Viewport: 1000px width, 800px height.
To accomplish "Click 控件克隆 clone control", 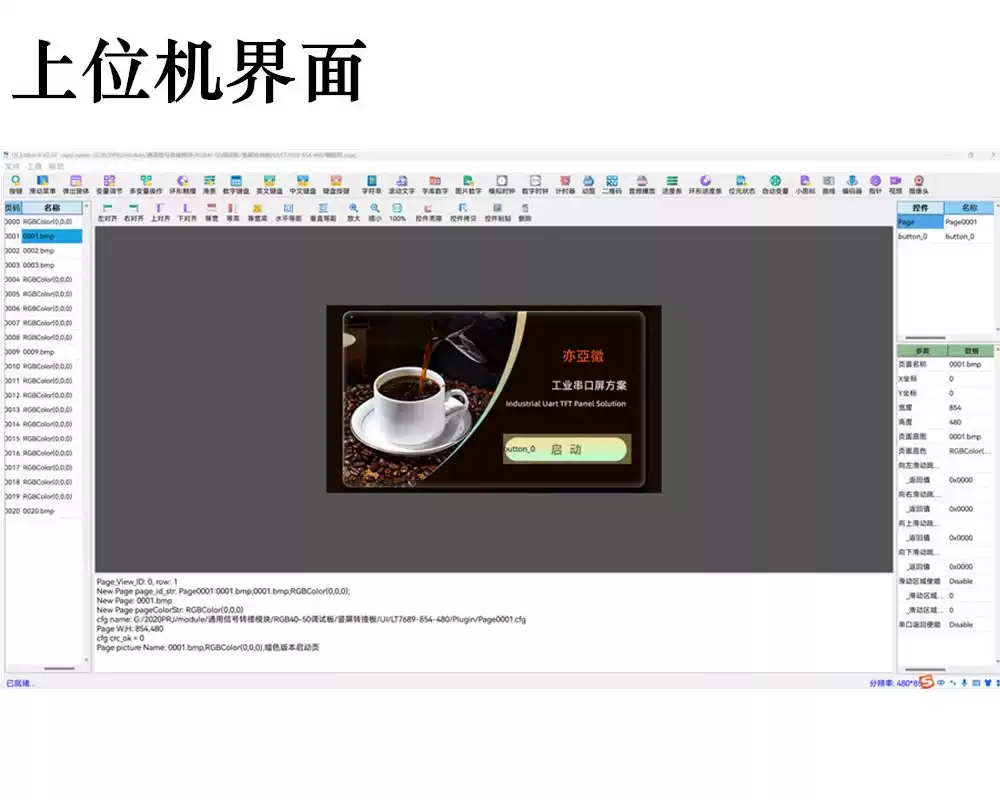I will pyautogui.click(x=429, y=212).
